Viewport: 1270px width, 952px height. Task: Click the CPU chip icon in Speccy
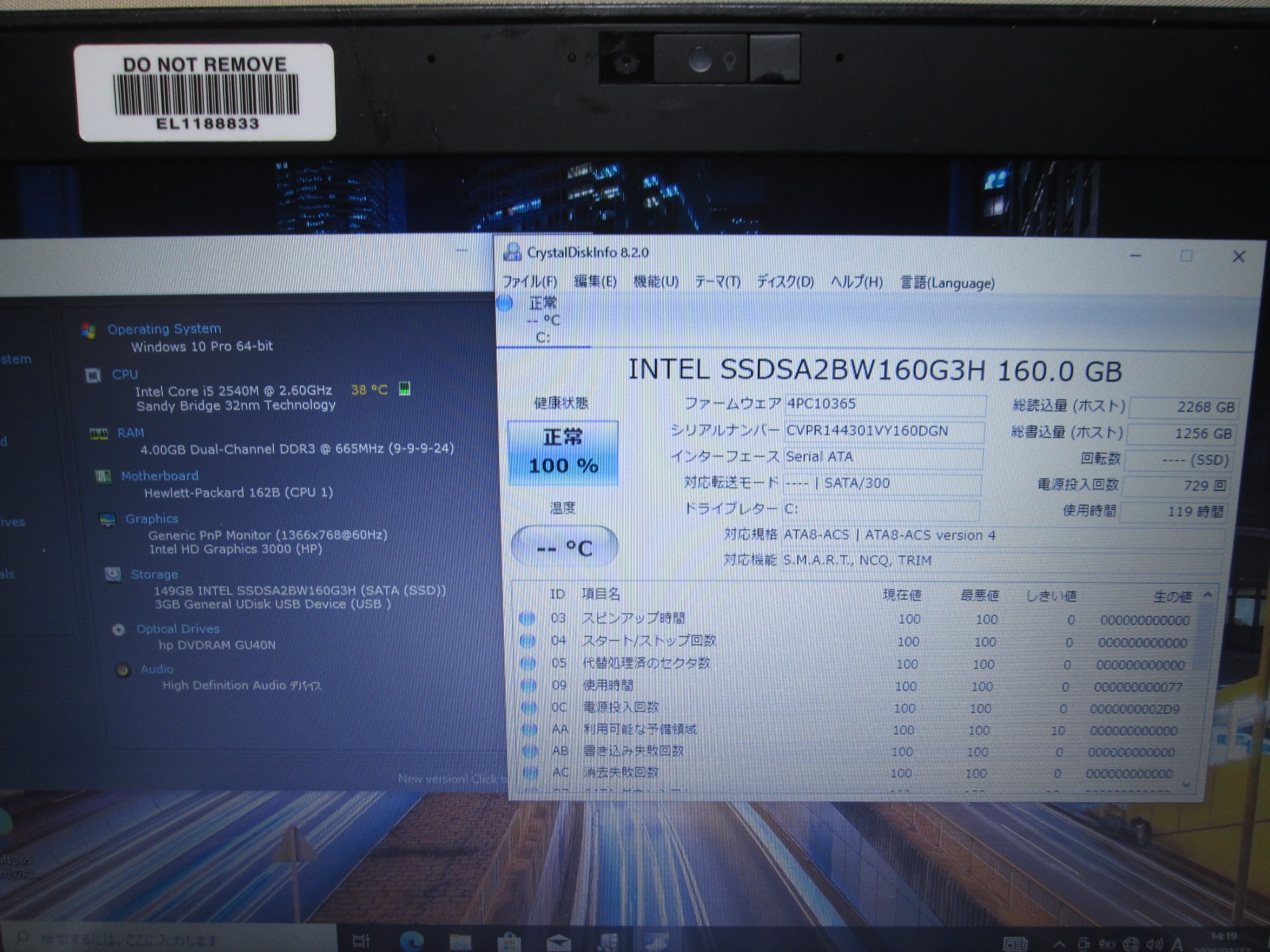[94, 375]
